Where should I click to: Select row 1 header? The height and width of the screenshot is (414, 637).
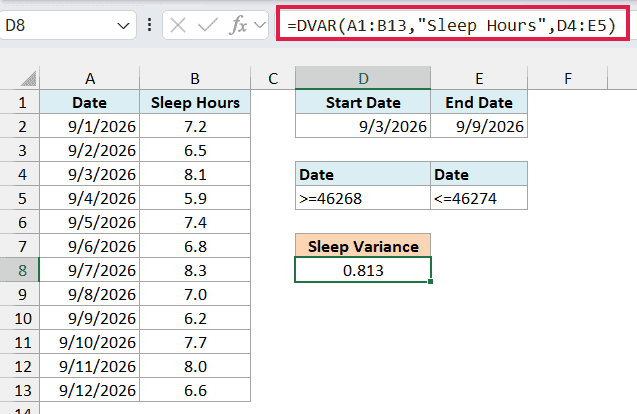tap(20, 102)
